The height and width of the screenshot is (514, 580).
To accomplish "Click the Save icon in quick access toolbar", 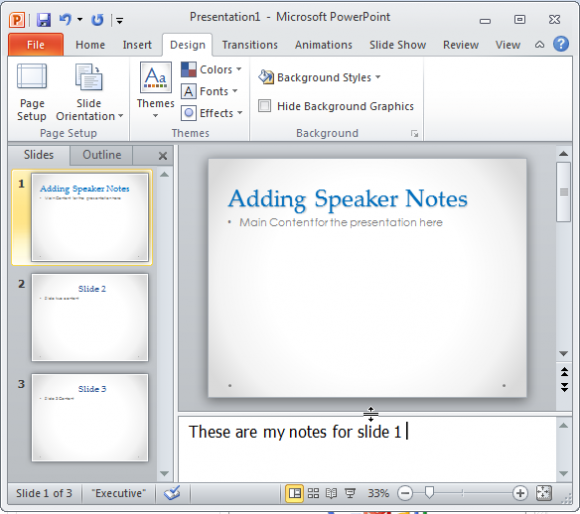I will click(44, 20).
